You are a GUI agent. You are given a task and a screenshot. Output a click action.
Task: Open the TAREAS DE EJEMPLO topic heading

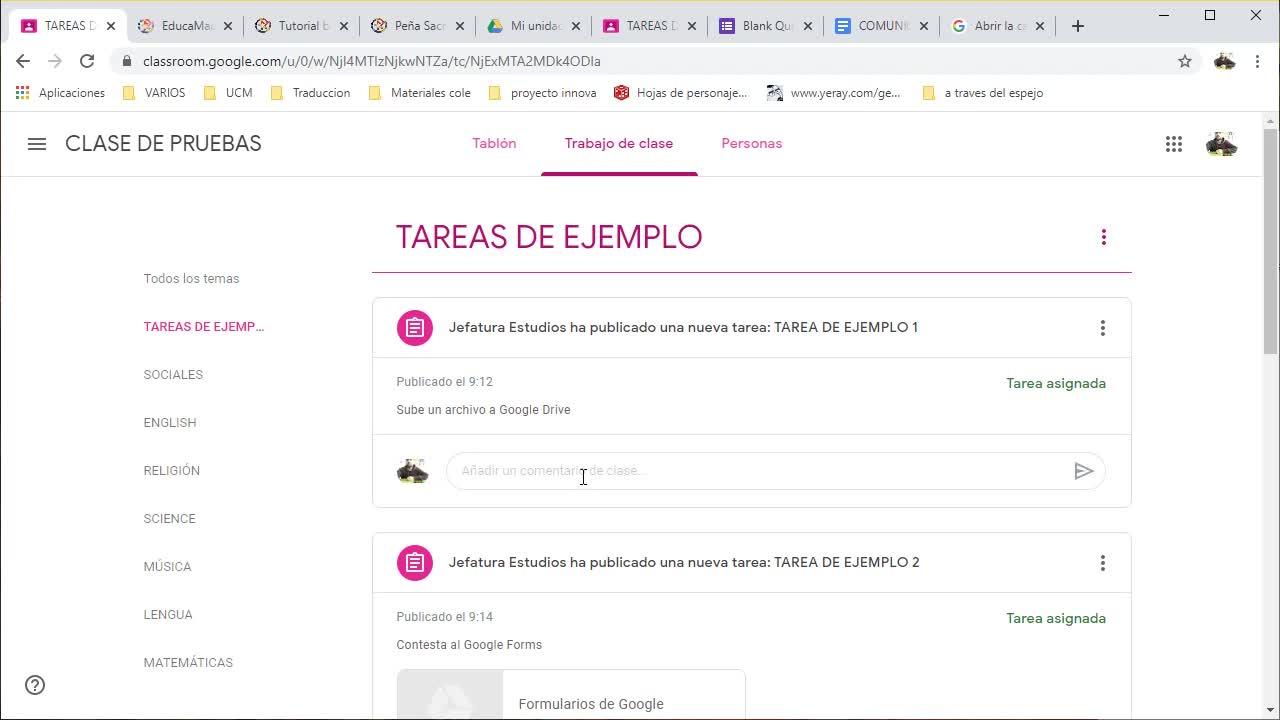[x=549, y=237]
